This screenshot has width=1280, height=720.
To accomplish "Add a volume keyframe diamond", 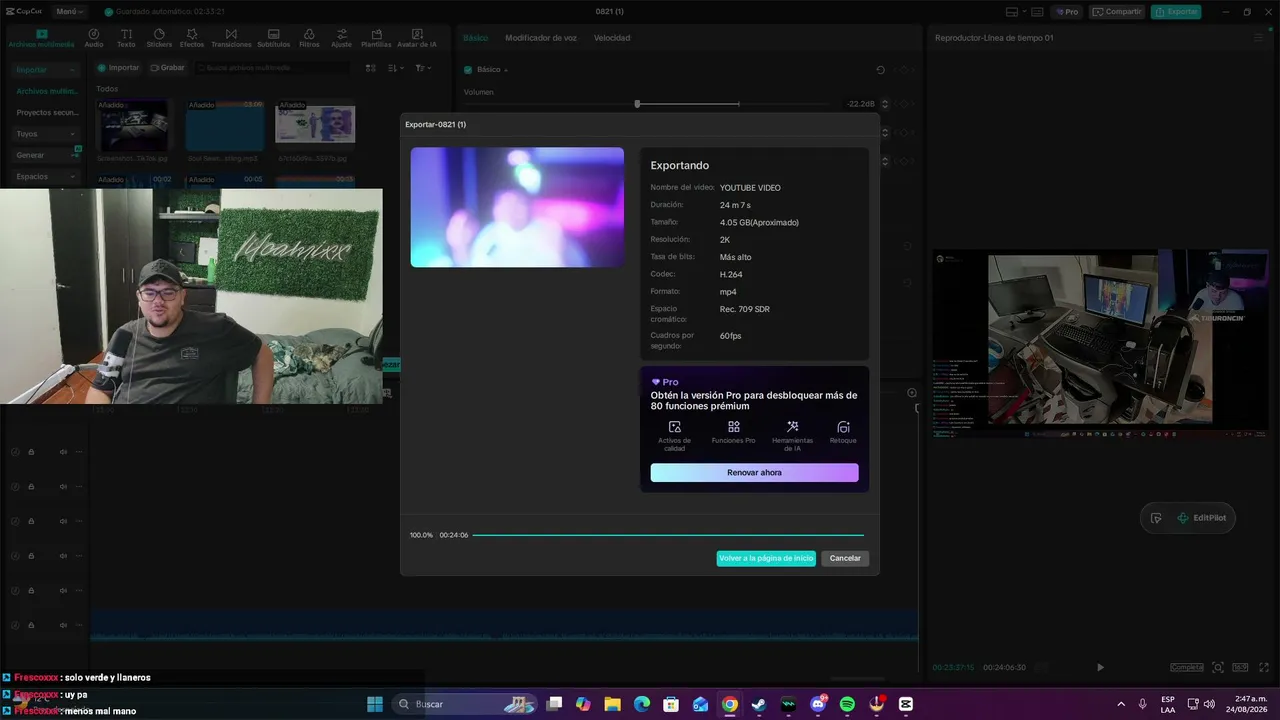I will pos(903,104).
